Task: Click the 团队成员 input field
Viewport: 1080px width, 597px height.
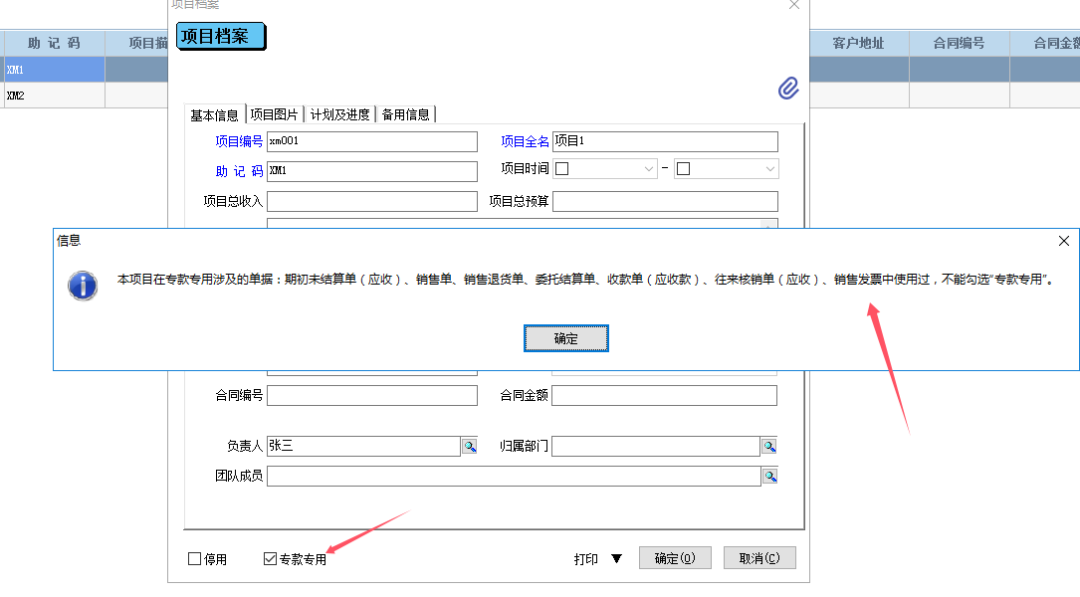Action: (514, 476)
